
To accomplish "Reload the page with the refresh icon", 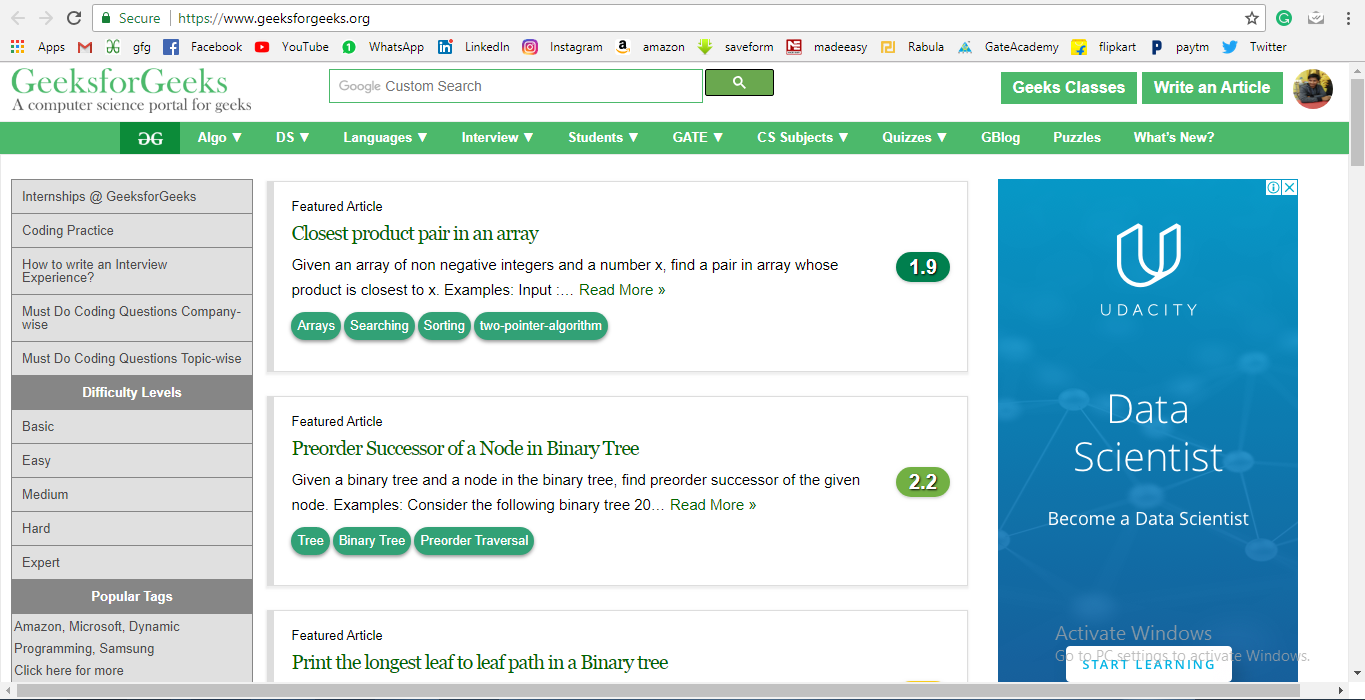I will tap(74, 18).
